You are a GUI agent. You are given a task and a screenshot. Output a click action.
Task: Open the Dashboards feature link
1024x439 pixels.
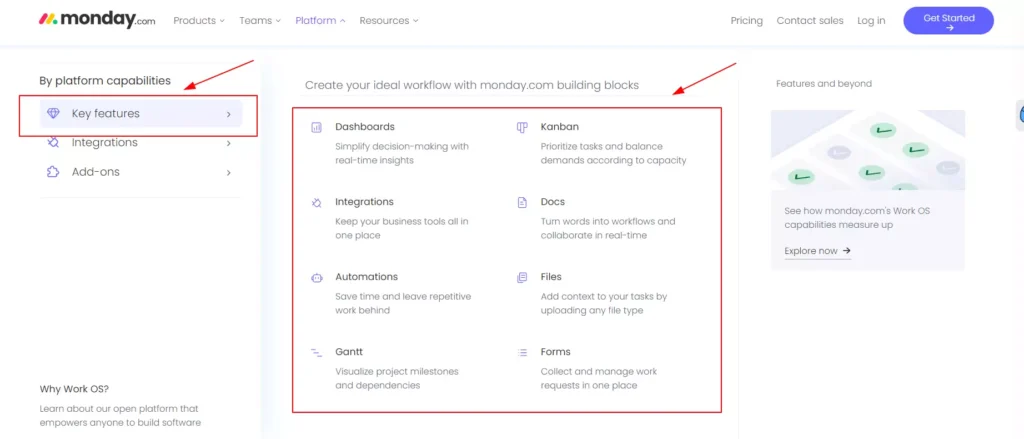click(365, 127)
